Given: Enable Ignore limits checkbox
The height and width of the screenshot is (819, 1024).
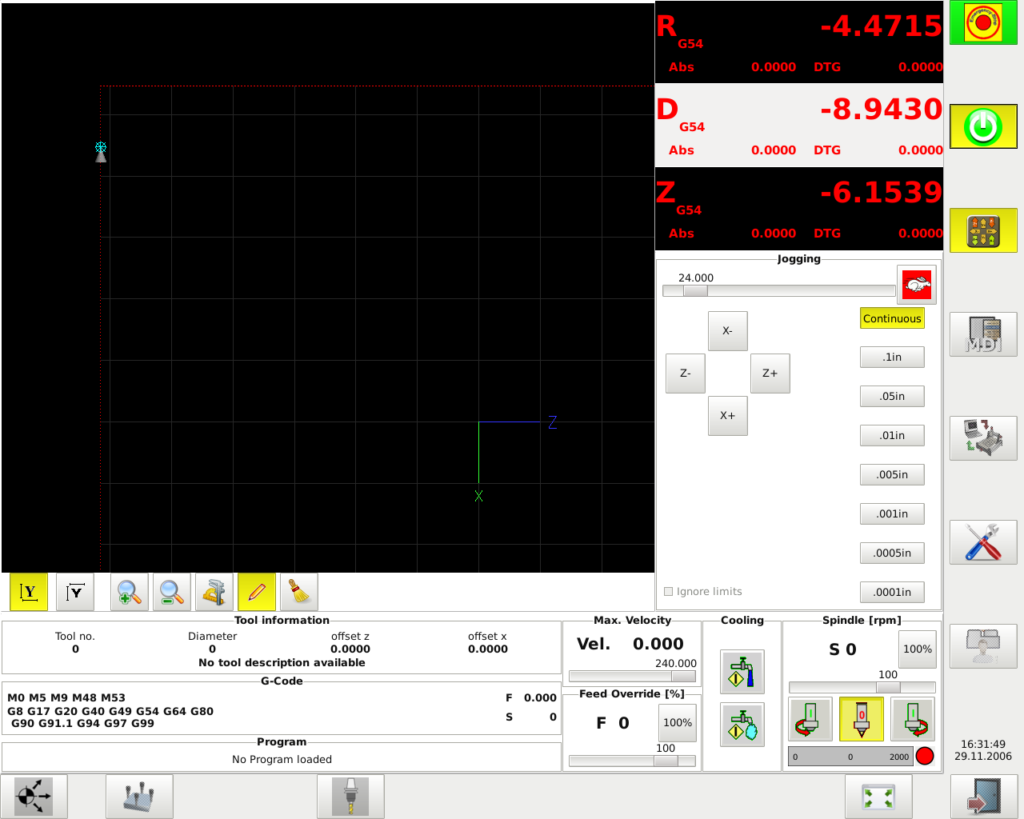Looking at the screenshot, I should pos(668,592).
